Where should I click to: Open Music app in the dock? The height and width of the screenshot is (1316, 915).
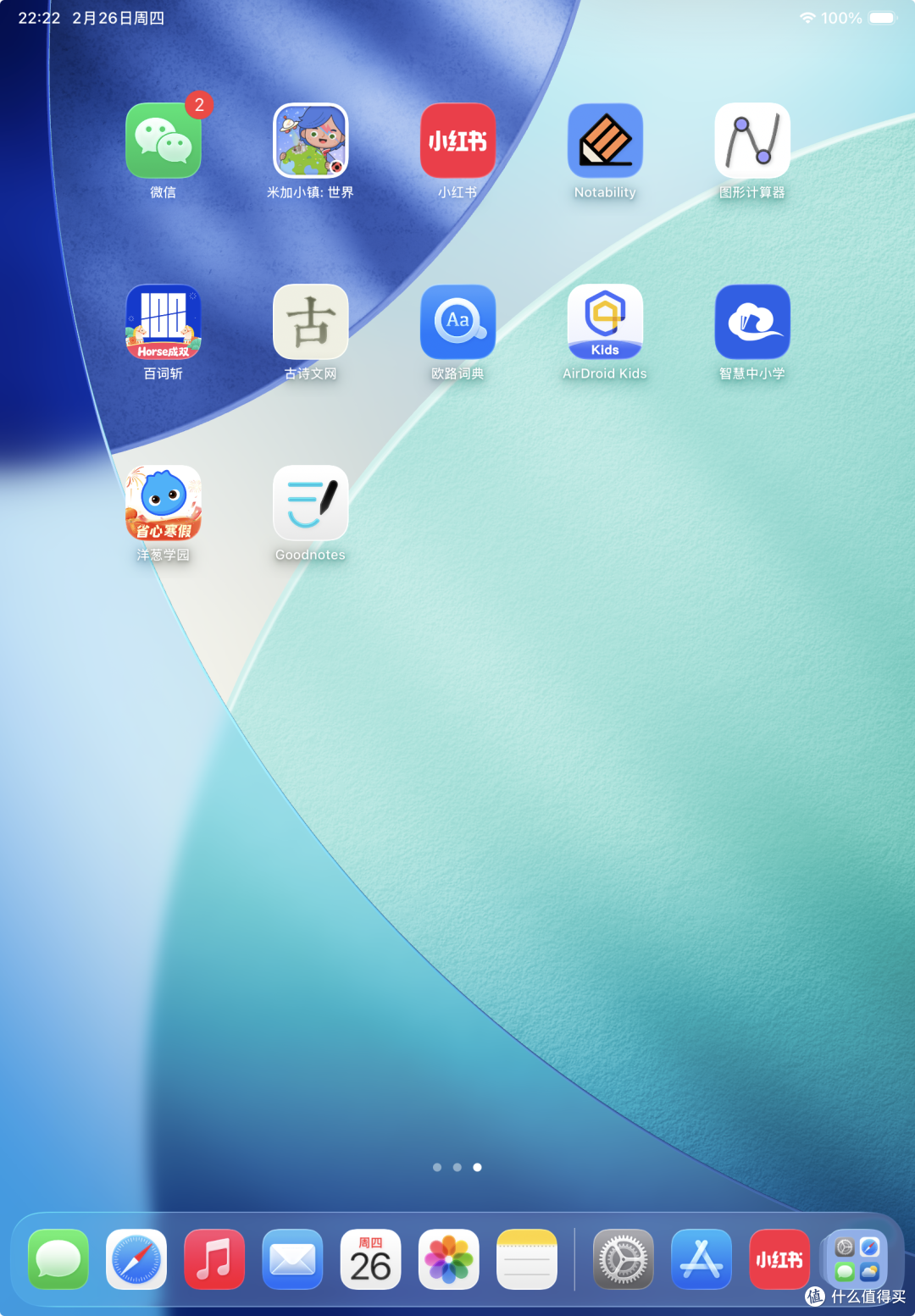point(214,1259)
